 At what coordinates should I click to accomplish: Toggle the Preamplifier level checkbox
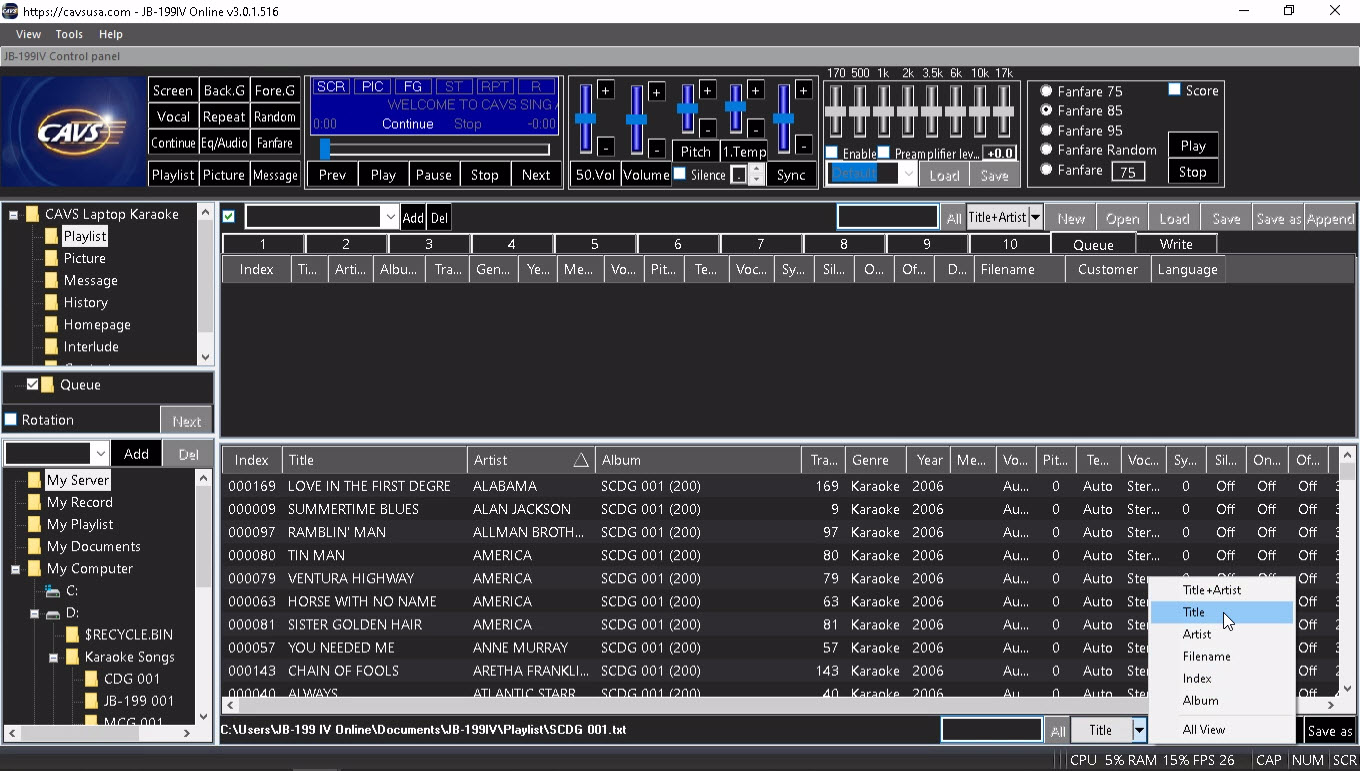pyautogui.click(x=884, y=153)
